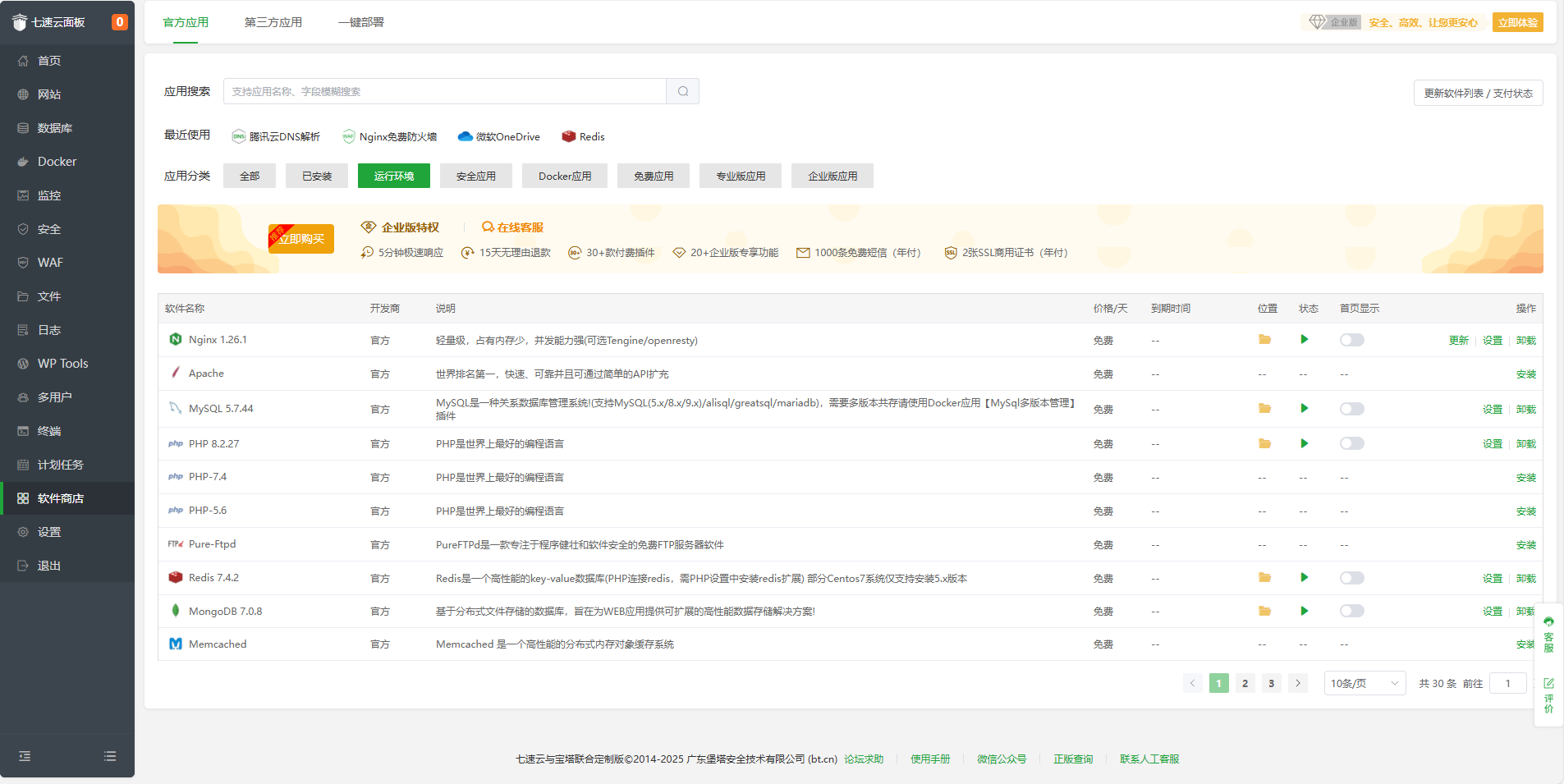1564x784 pixels.
Task: Click the Redis 7.4.2 running status icon
Action: (x=1305, y=578)
